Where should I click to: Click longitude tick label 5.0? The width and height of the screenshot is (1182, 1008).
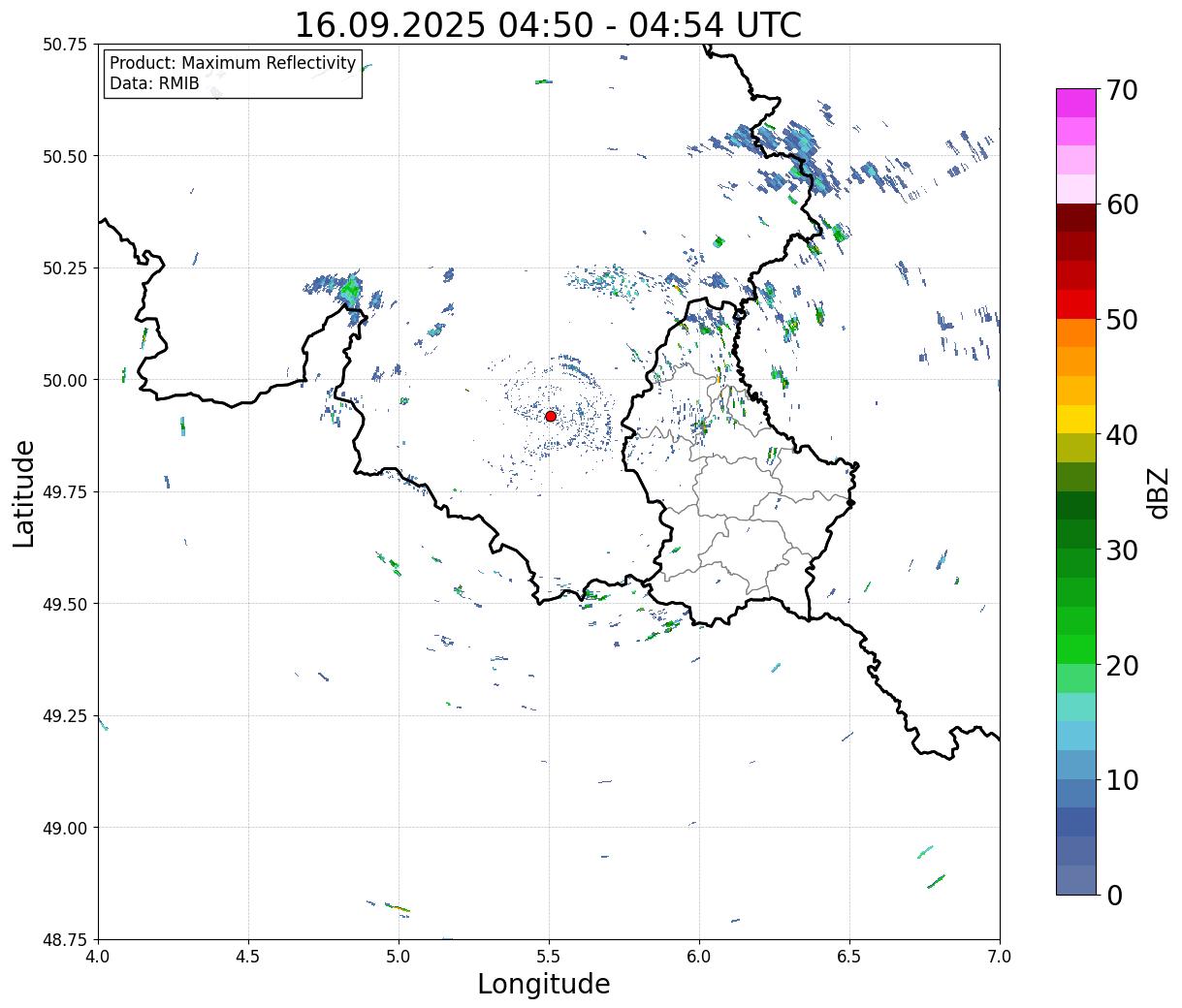coord(399,957)
